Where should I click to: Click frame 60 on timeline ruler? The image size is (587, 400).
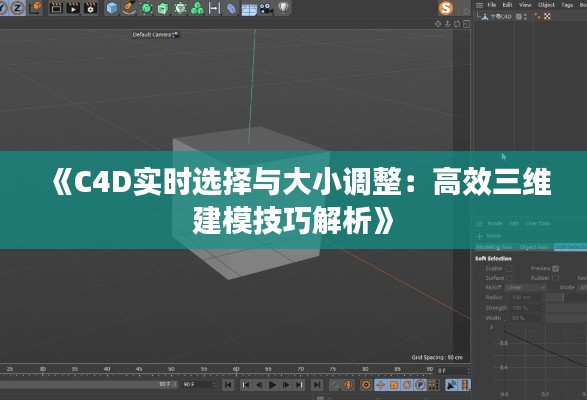[236, 369]
